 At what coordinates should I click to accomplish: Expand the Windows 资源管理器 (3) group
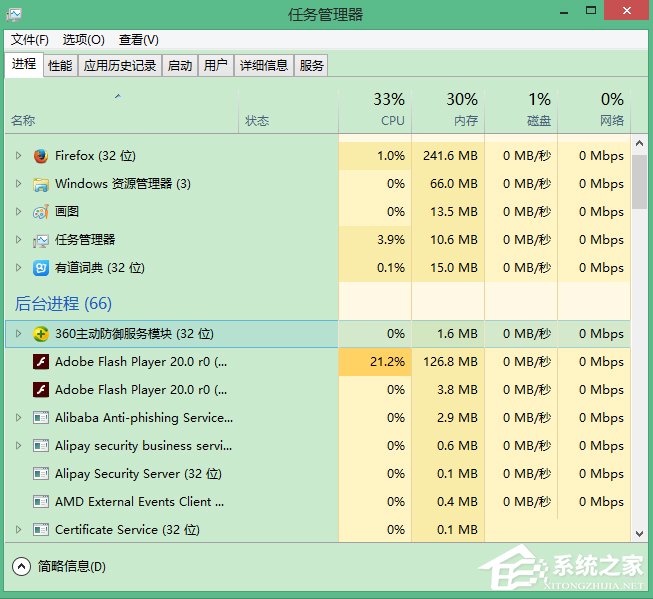click(18, 184)
